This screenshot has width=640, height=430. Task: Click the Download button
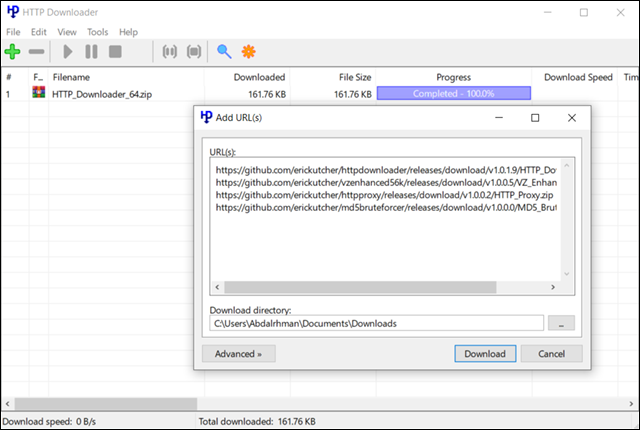click(485, 354)
